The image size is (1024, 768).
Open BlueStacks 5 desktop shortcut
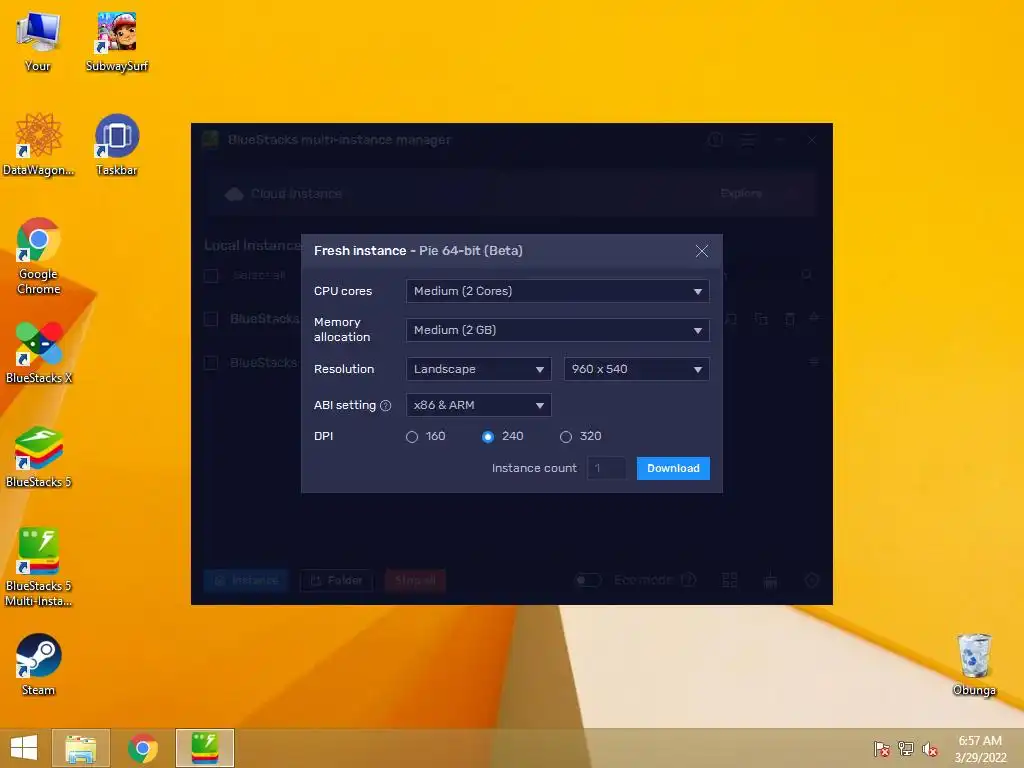39,456
